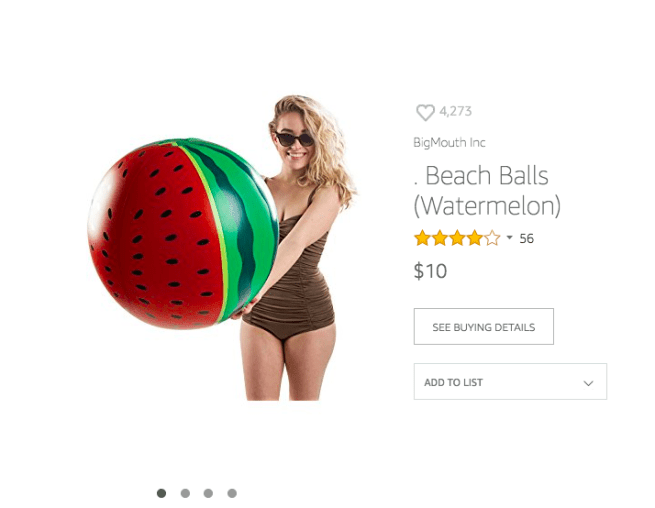This screenshot has width=655, height=508.
Task: Jump to the fourth carousel image dot
Action: pyautogui.click(x=232, y=493)
